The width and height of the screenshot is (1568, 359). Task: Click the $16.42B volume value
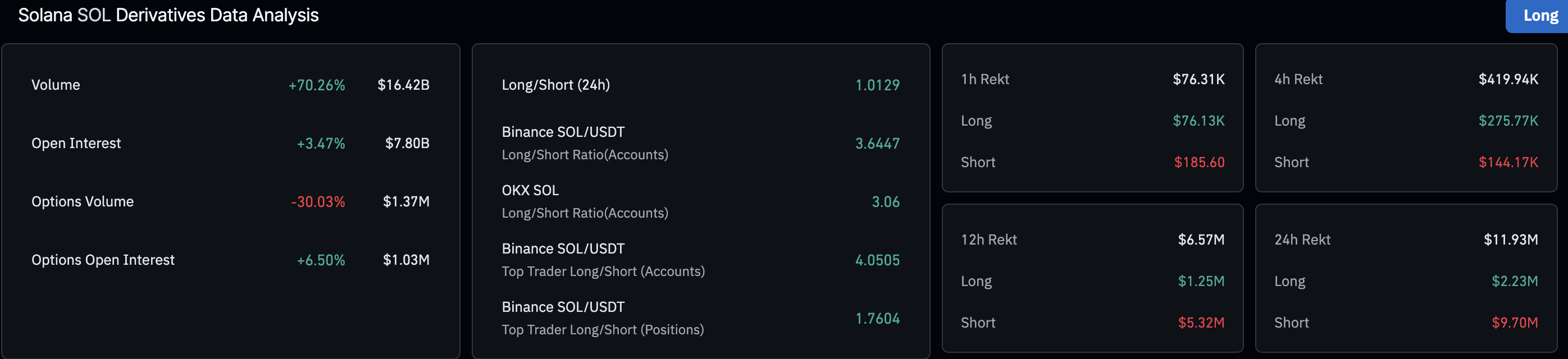403,85
